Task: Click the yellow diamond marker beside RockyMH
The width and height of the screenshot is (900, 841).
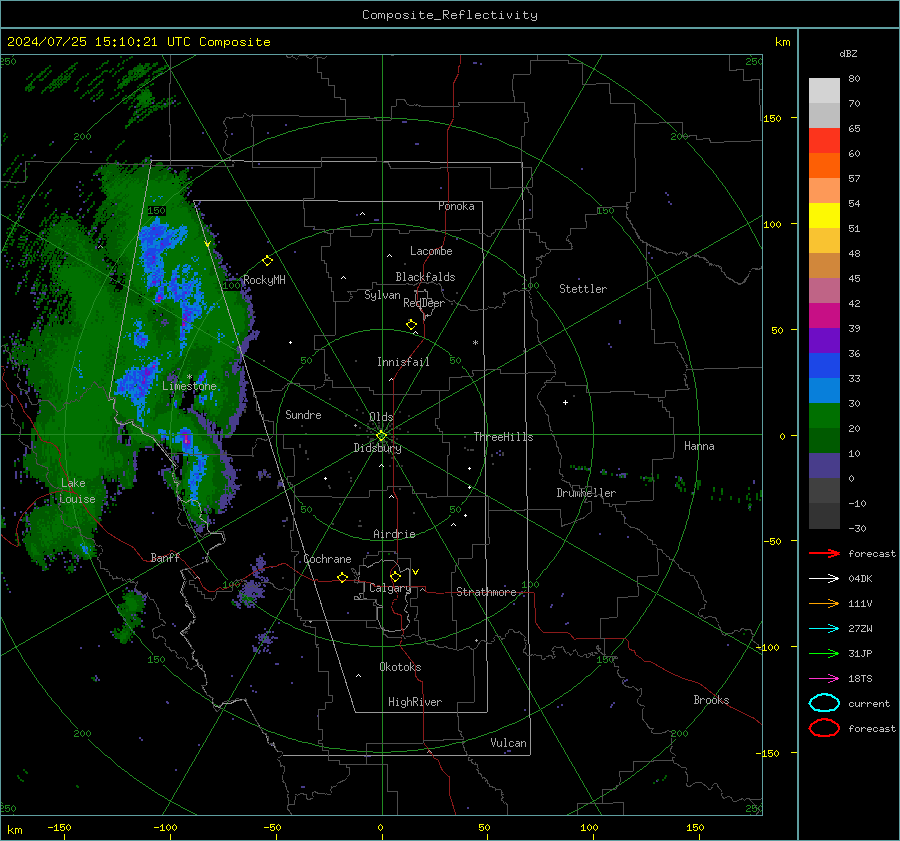Action: pos(267,261)
